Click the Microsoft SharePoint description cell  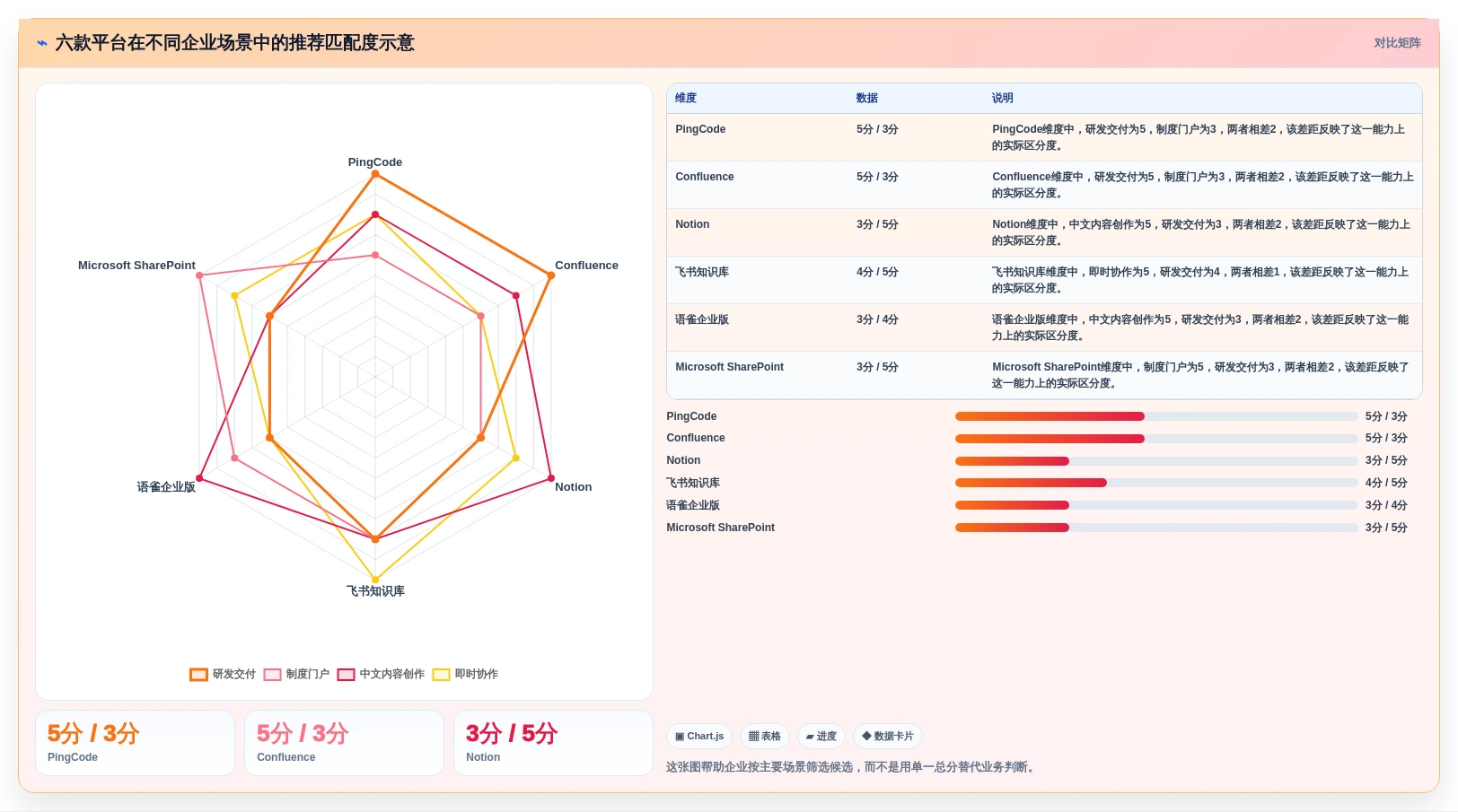tap(1201, 375)
